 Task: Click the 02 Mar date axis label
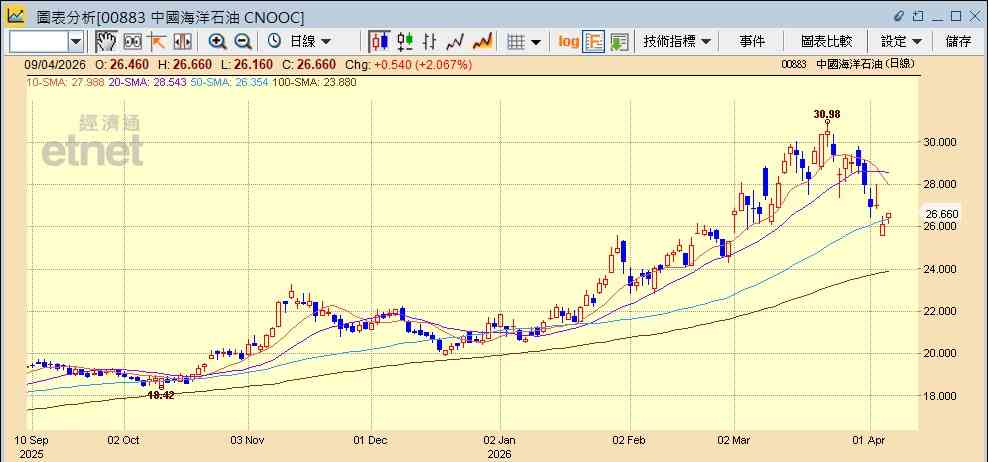coord(735,440)
